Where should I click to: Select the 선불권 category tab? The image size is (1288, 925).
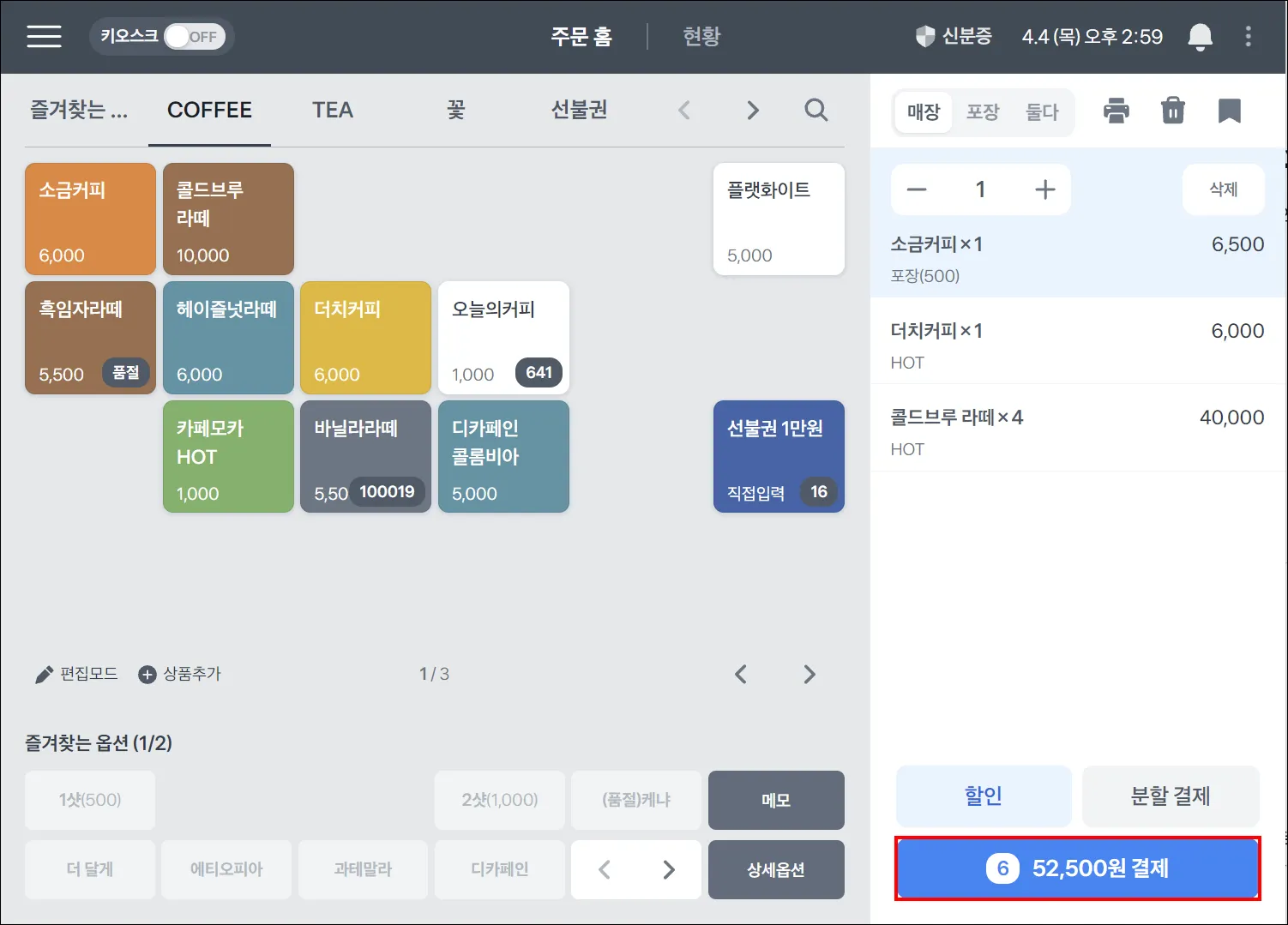point(579,110)
